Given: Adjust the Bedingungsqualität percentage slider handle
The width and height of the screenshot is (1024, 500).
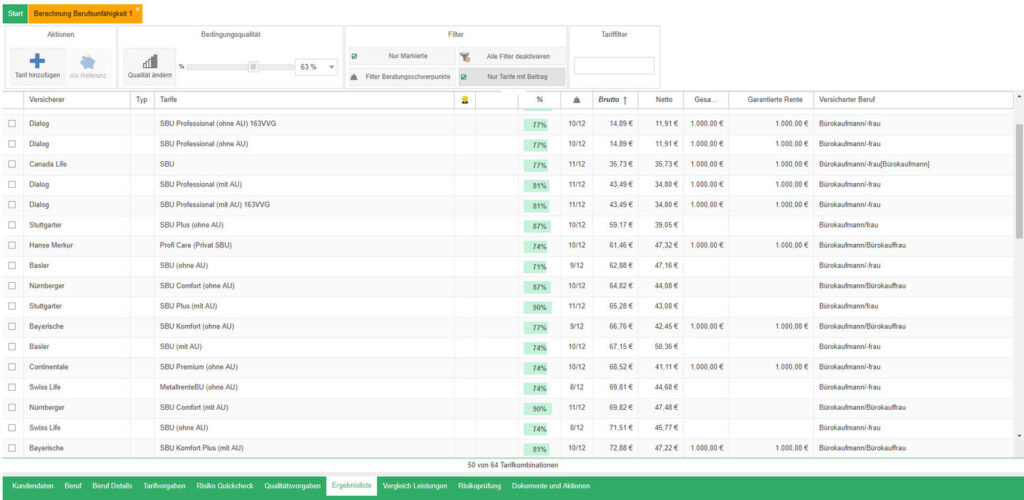Looking at the screenshot, I should click(x=253, y=67).
